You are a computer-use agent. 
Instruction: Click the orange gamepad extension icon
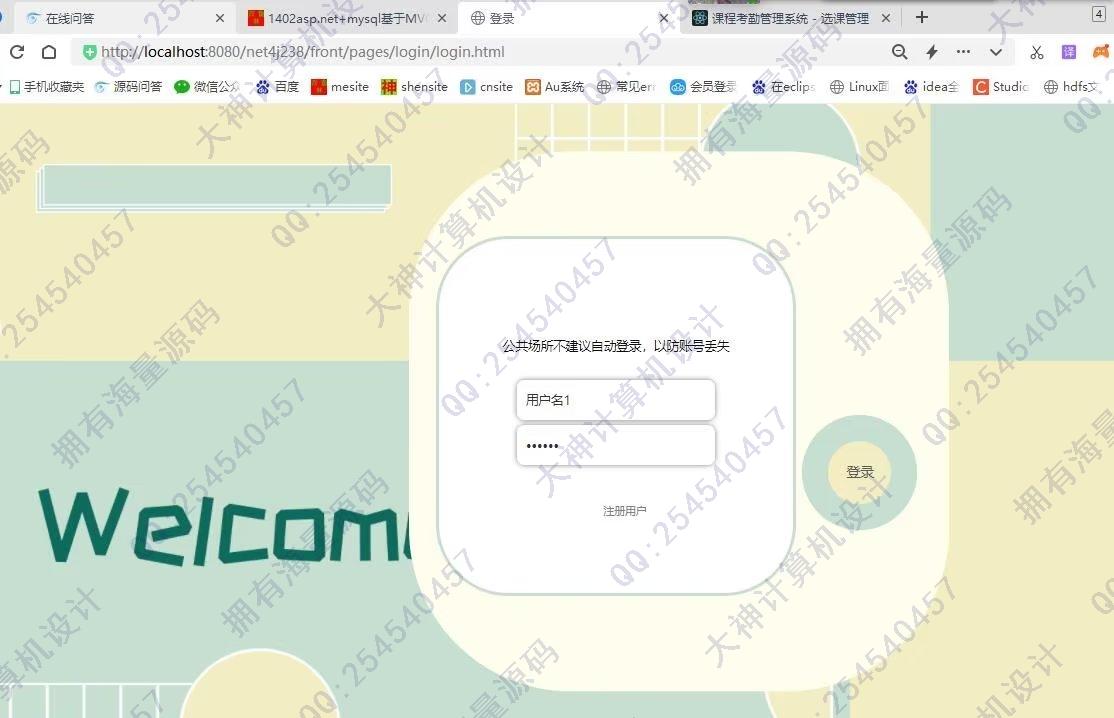click(1101, 52)
